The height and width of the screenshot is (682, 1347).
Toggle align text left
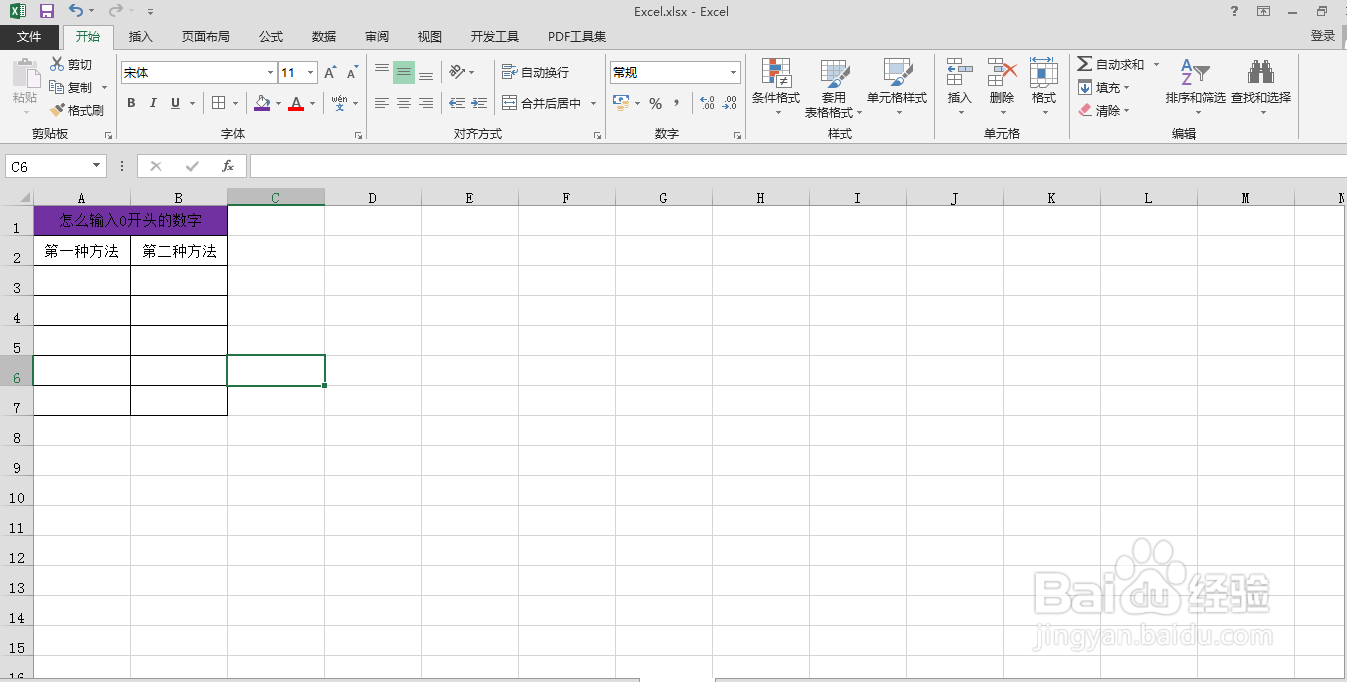pyautogui.click(x=382, y=103)
